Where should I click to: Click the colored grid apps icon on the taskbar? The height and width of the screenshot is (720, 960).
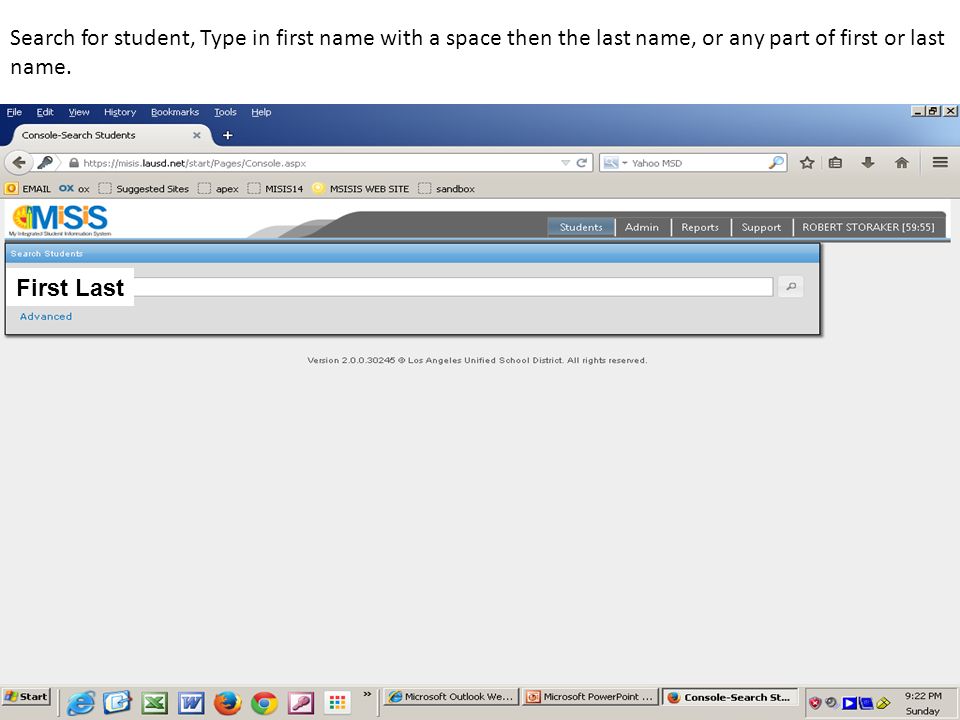click(x=337, y=703)
